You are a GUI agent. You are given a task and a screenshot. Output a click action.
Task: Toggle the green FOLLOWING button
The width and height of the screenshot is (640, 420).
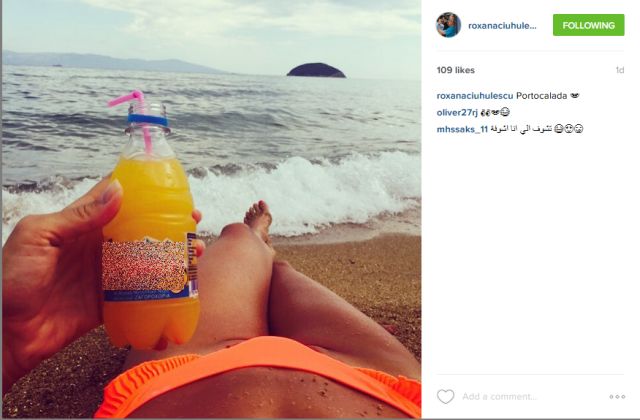(x=588, y=25)
